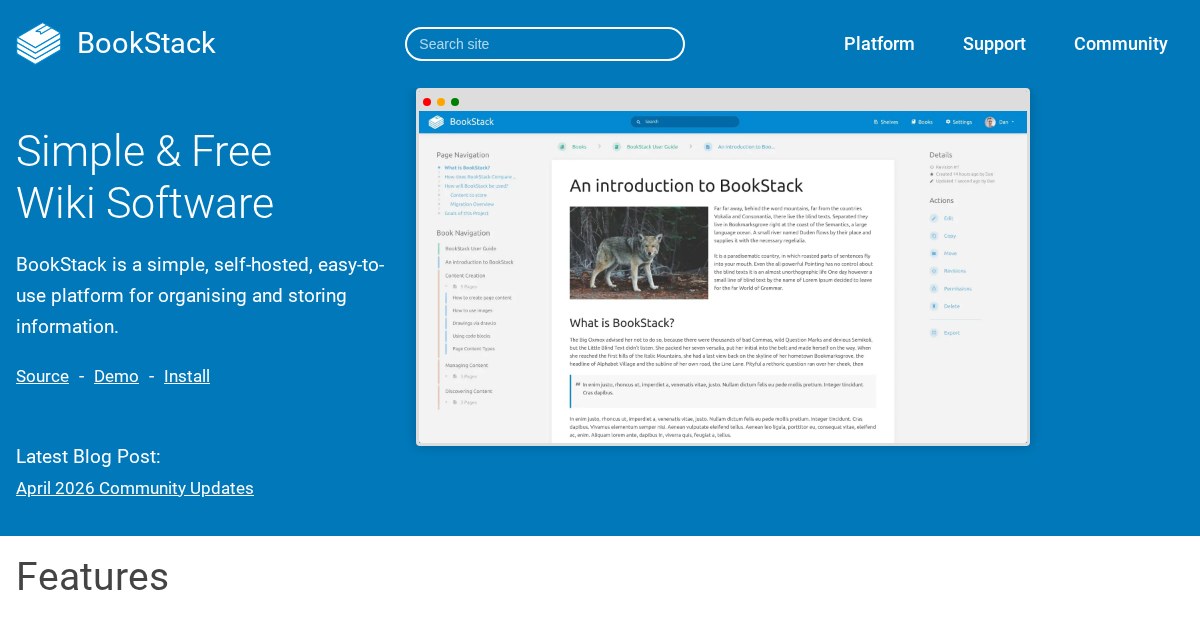Click the red dot in screenshot window frame
Screen dimensions: 1200x630
point(427,102)
